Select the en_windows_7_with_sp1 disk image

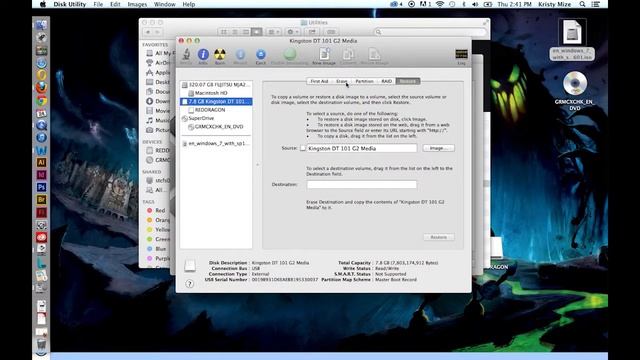pyautogui.click(x=216, y=143)
